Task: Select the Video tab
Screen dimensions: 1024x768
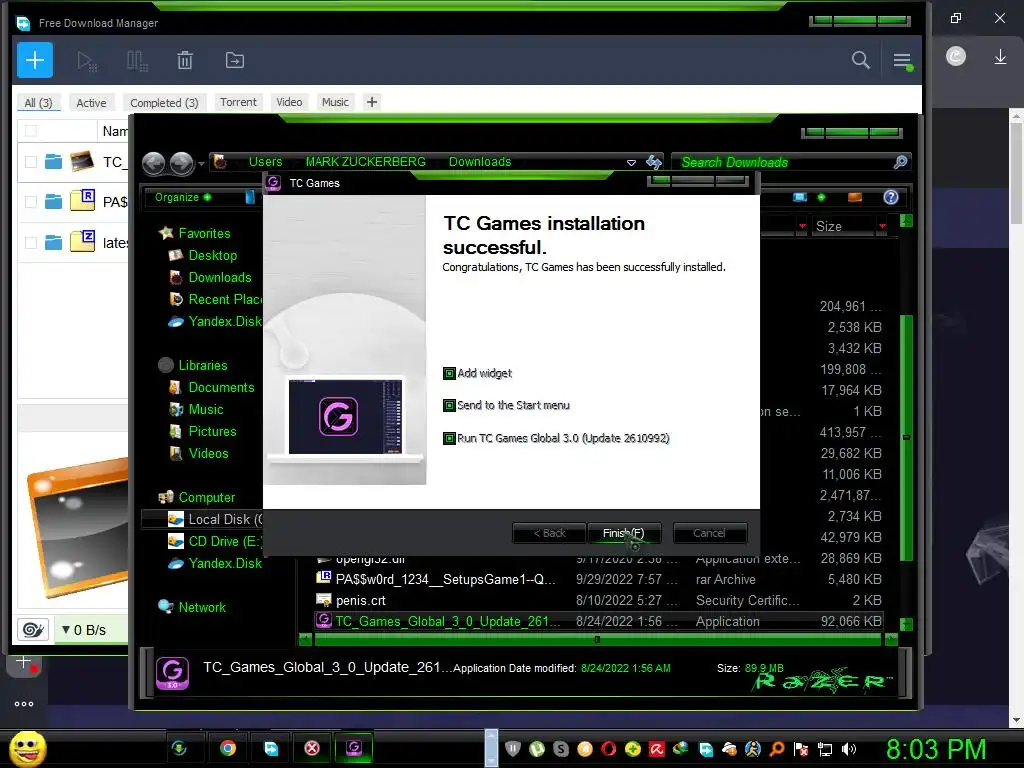Action: [289, 102]
